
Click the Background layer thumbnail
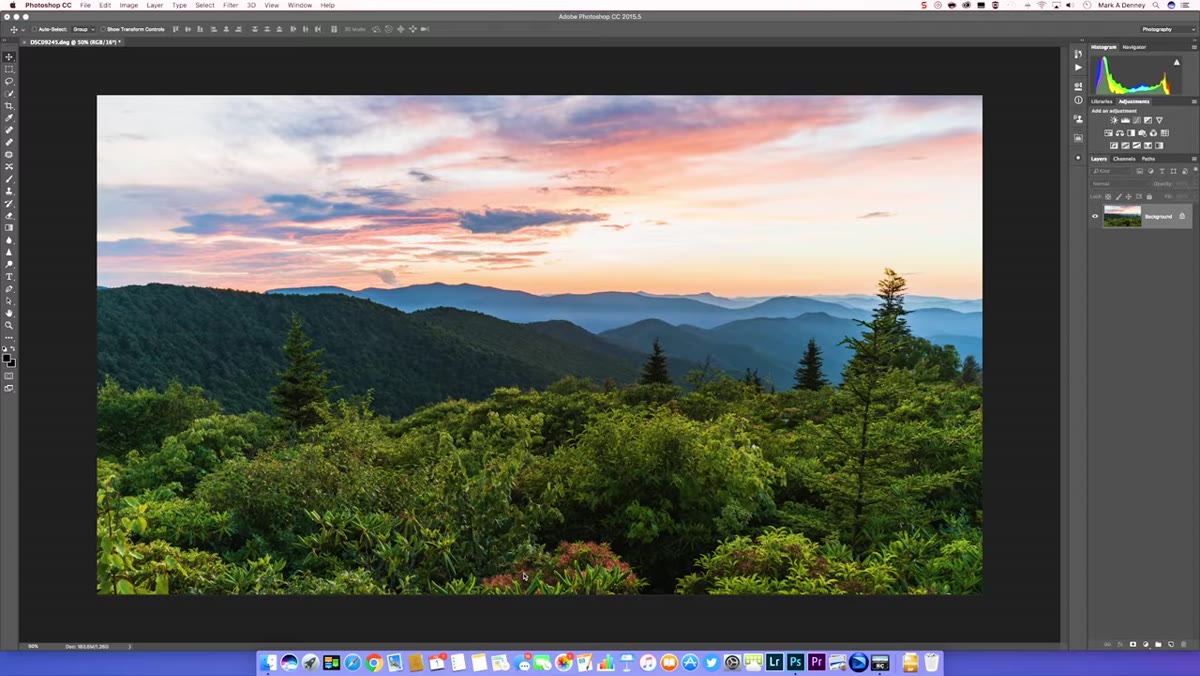click(x=1122, y=216)
